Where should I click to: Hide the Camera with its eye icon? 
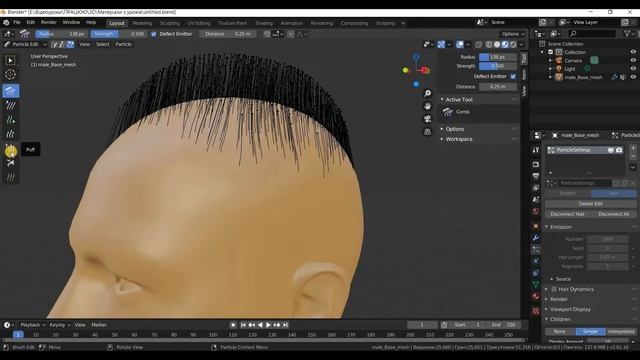633,60
